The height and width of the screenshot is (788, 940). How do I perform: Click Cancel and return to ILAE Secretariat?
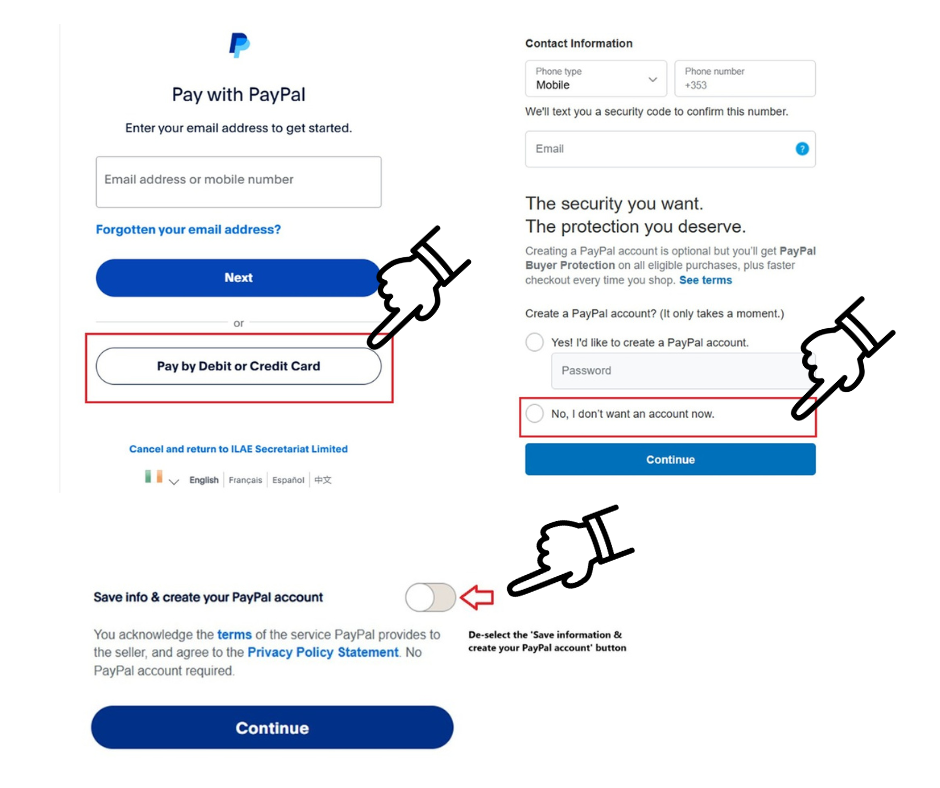point(238,449)
